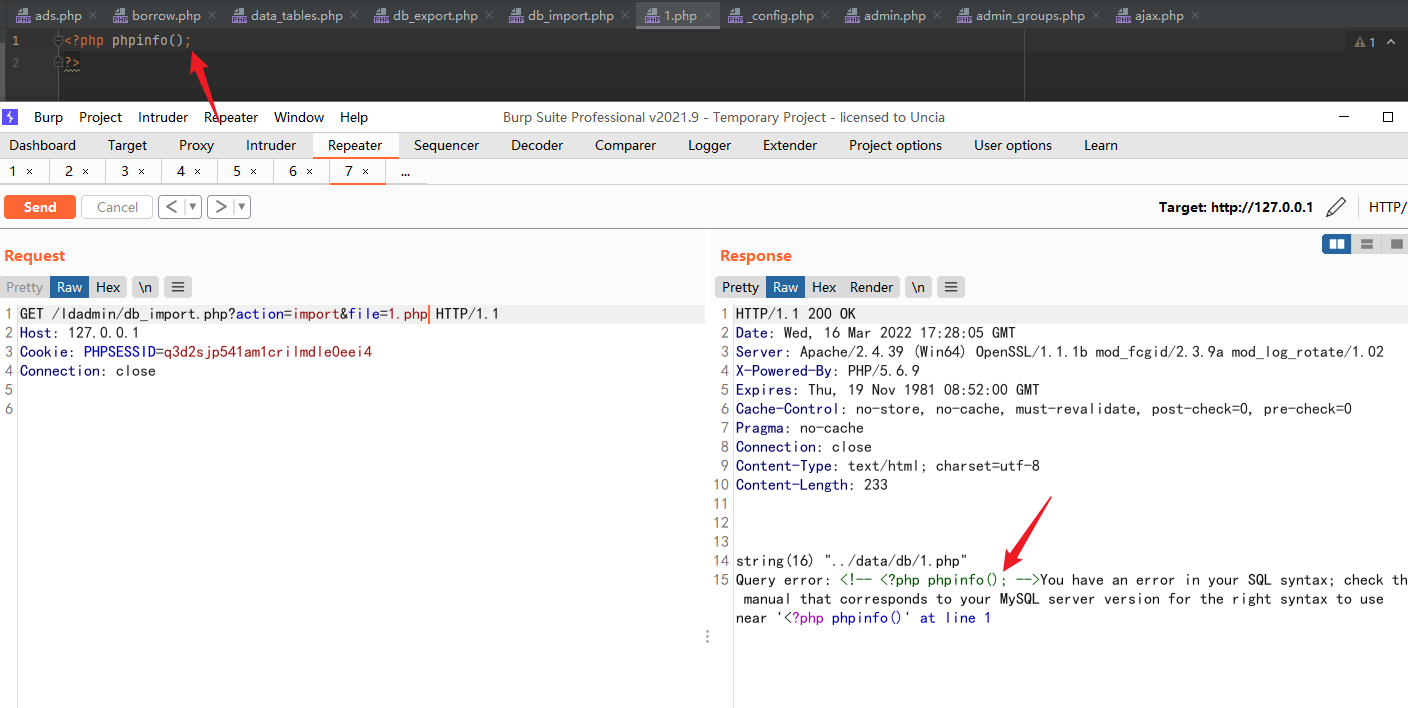Toggle \n display in Response panel
Viewport: 1408px width, 708px height.
[918, 287]
